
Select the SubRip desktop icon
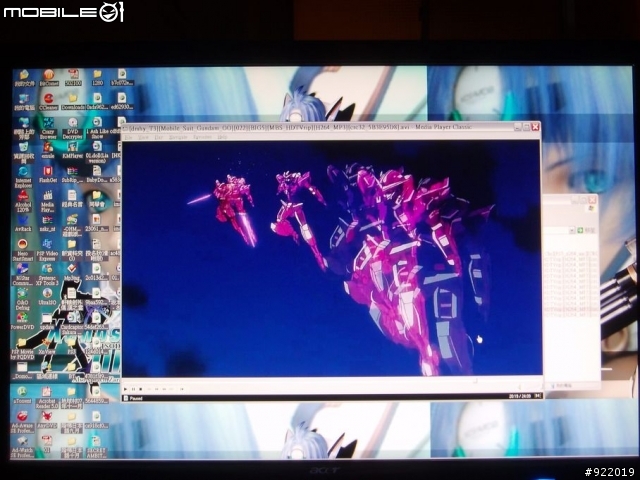pyautogui.click(x=72, y=175)
